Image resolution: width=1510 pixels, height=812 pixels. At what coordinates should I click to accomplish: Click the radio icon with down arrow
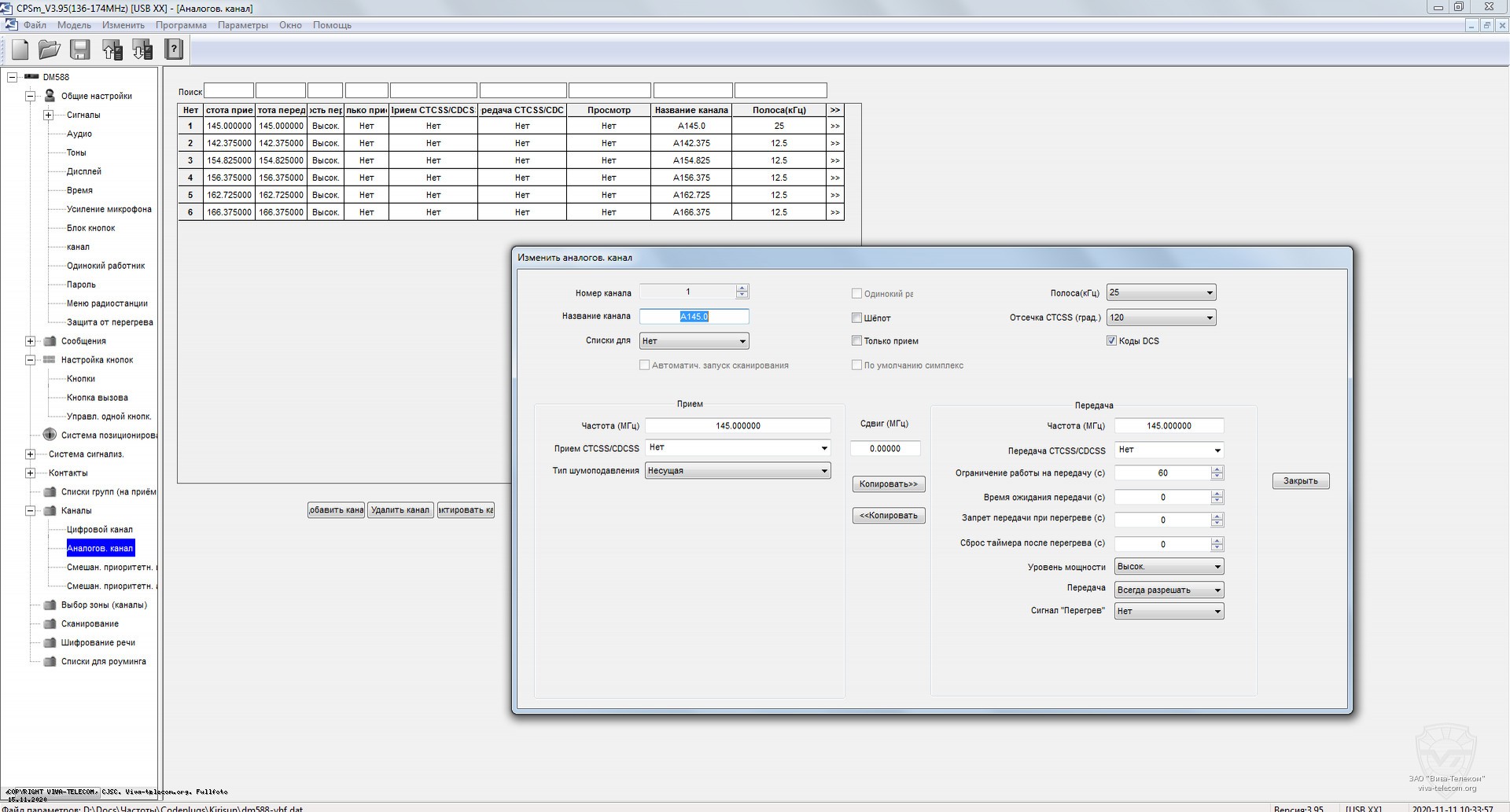142,50
